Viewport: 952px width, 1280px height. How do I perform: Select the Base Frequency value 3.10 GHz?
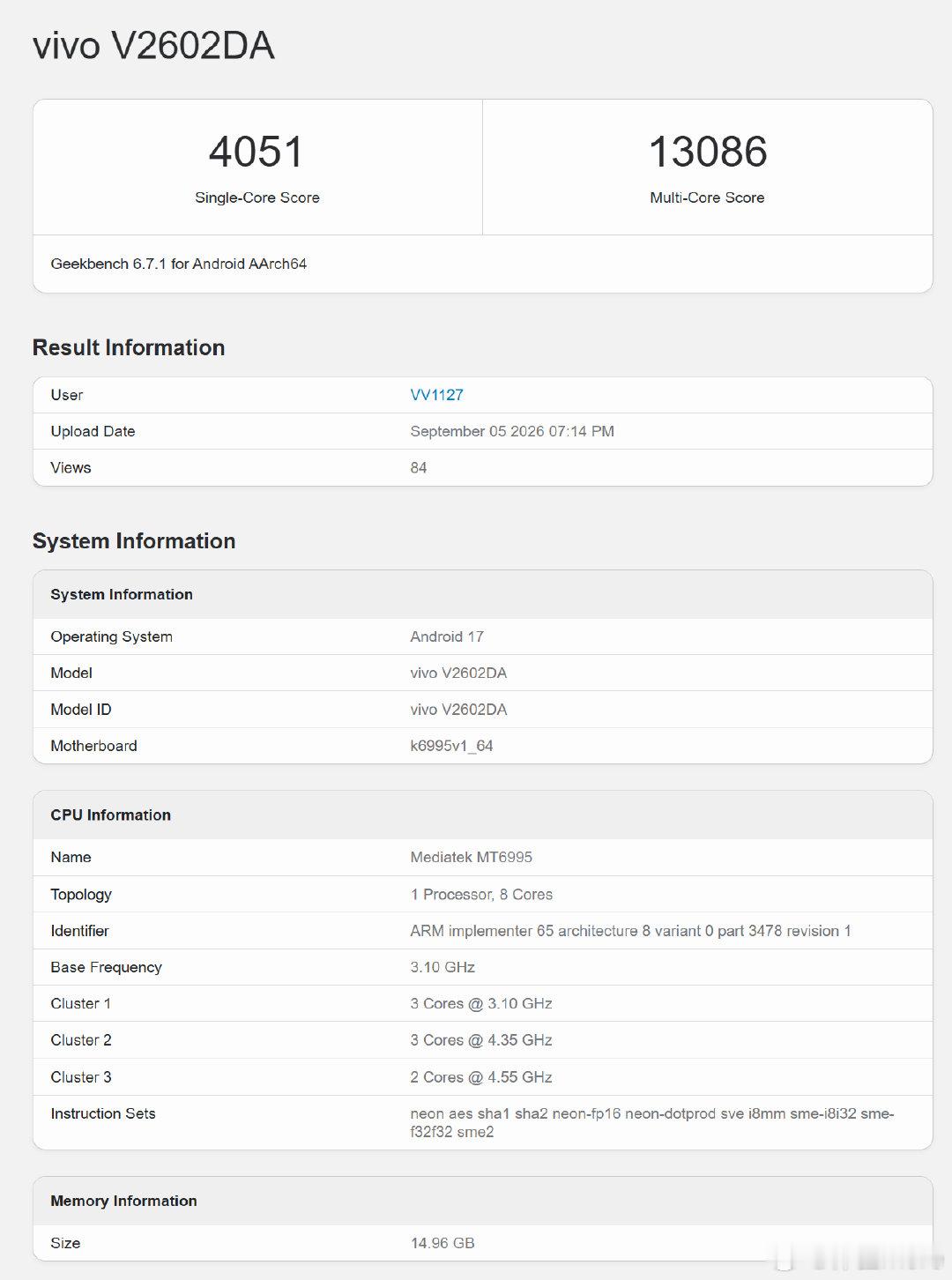[443, 967]
